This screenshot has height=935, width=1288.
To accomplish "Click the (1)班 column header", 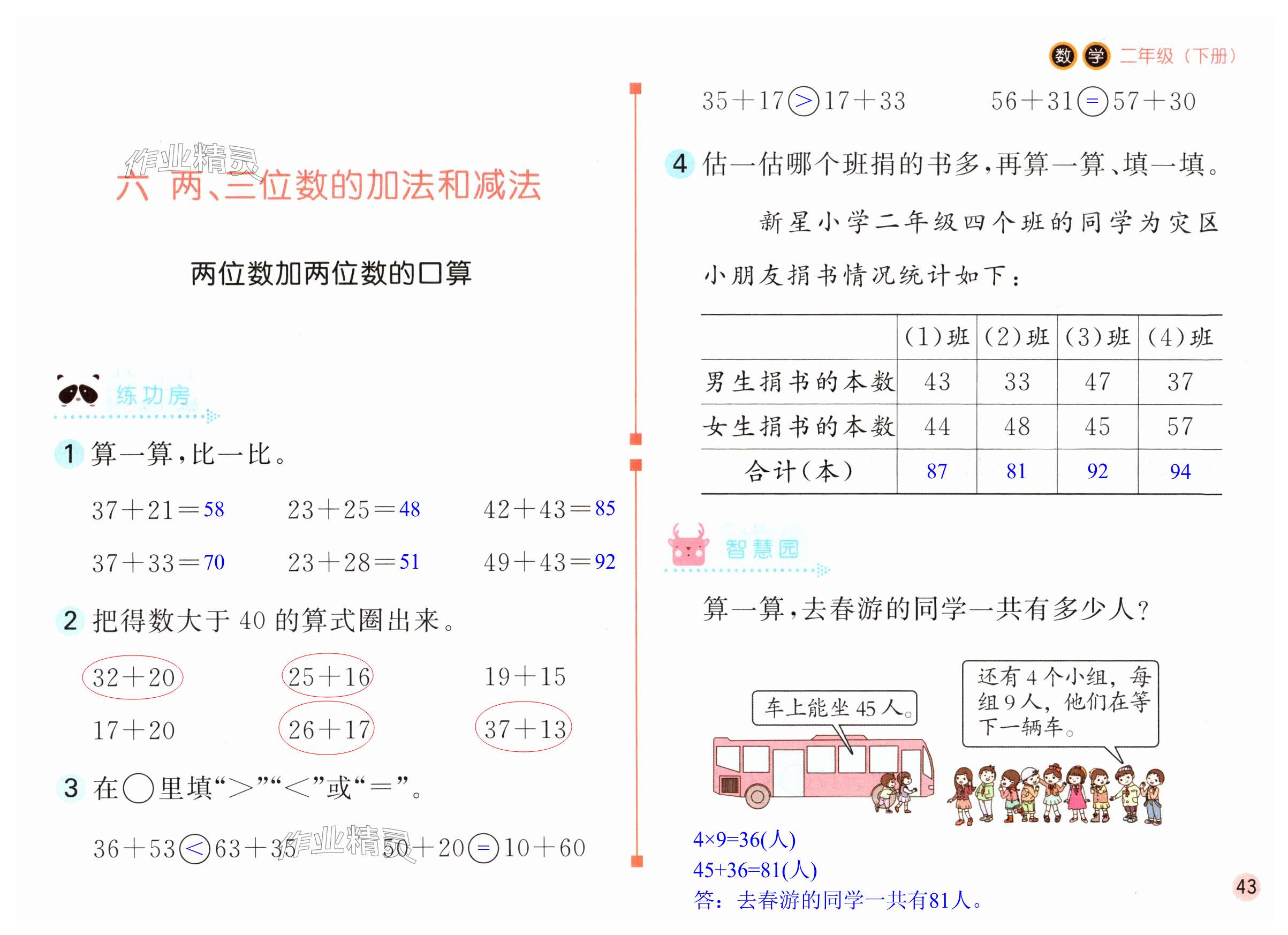I will pos(936,337).
